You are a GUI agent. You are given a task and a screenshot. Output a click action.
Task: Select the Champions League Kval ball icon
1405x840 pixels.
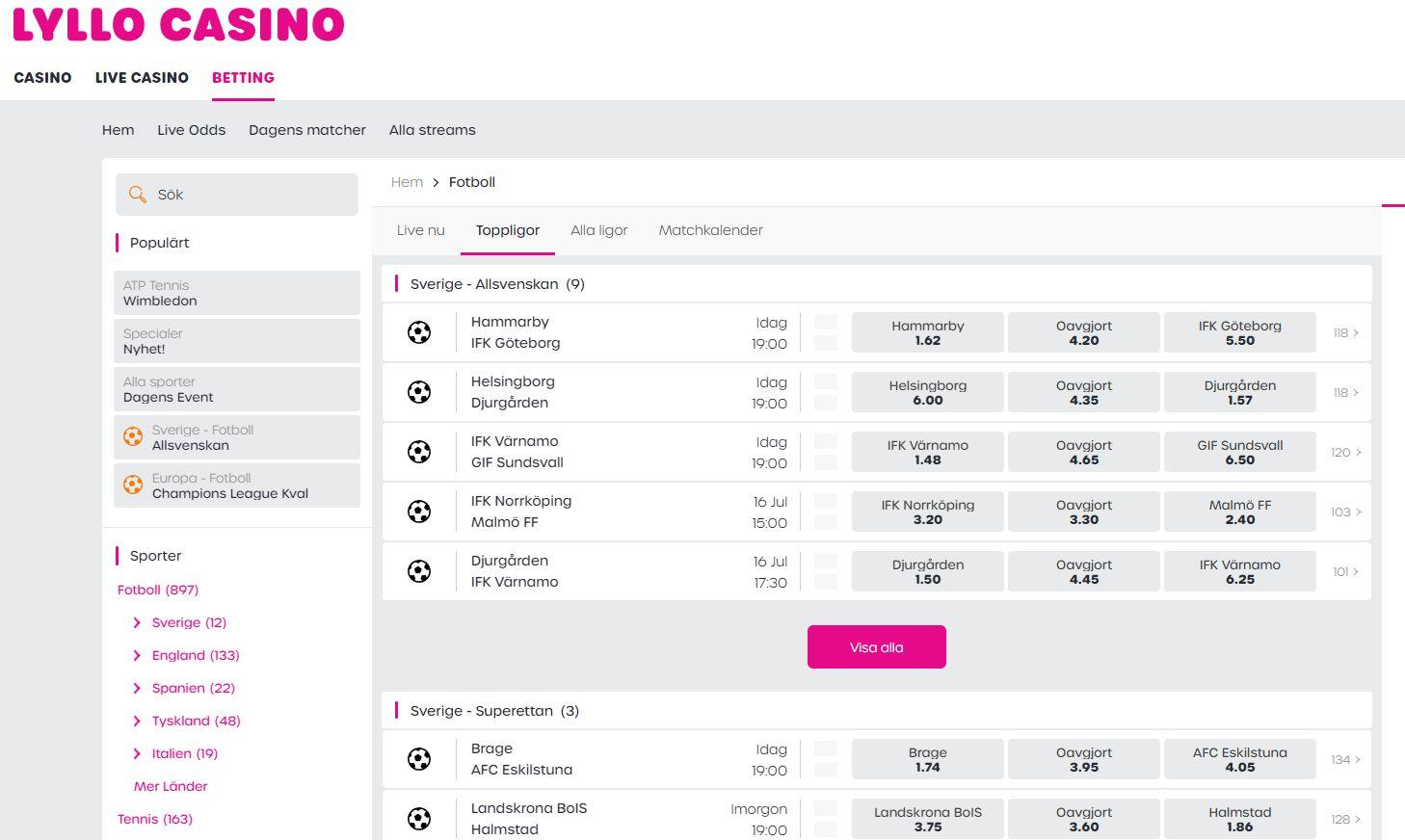(x=133, y=486)
